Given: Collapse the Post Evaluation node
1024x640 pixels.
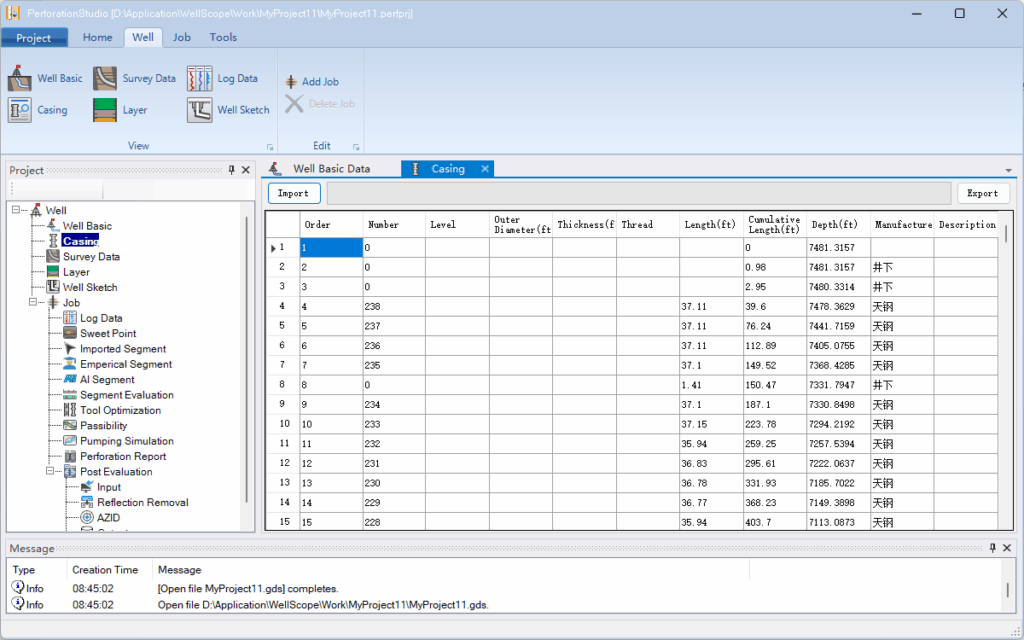Looking at the screenshot, I should pyautogui.click(x=51, y=471).
